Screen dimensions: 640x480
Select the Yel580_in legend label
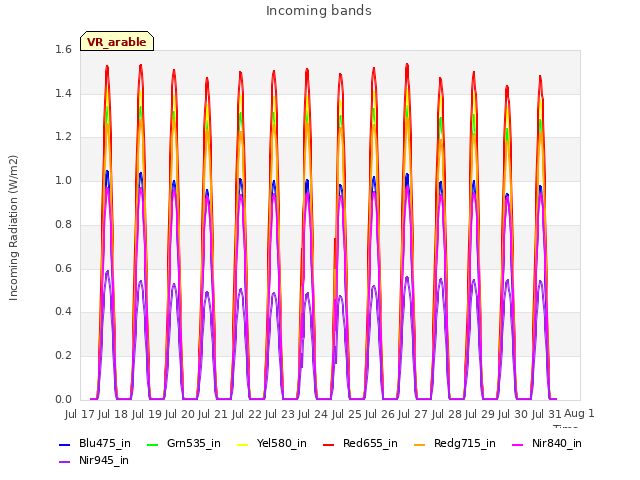(282, 444)
